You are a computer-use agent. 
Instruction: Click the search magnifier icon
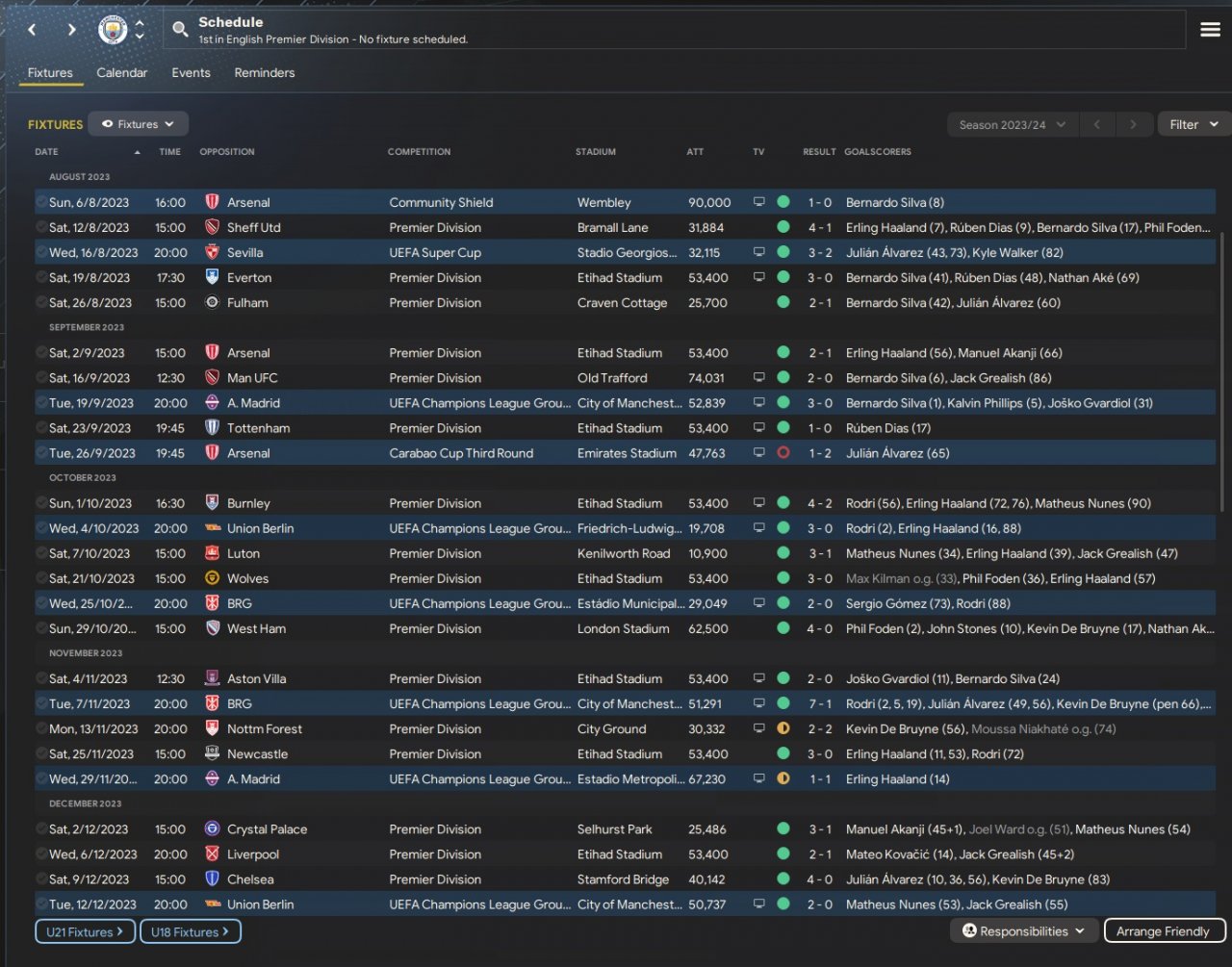click(x=180, y=30)
